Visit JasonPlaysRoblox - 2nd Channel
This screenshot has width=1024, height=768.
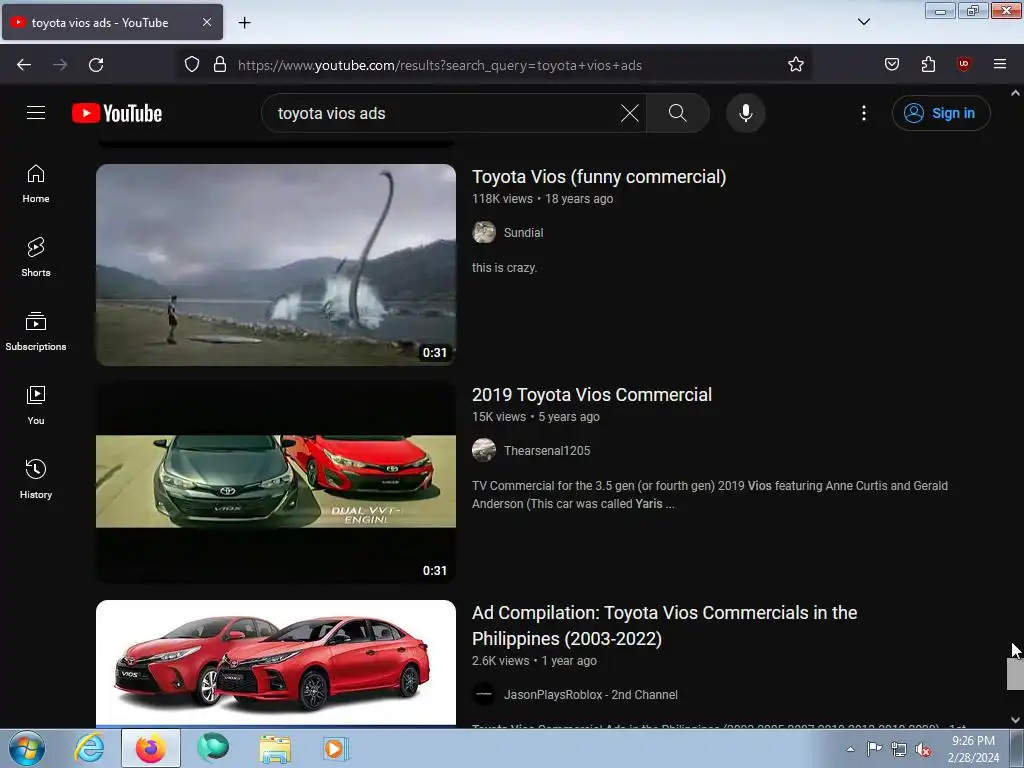click(590, 695)
